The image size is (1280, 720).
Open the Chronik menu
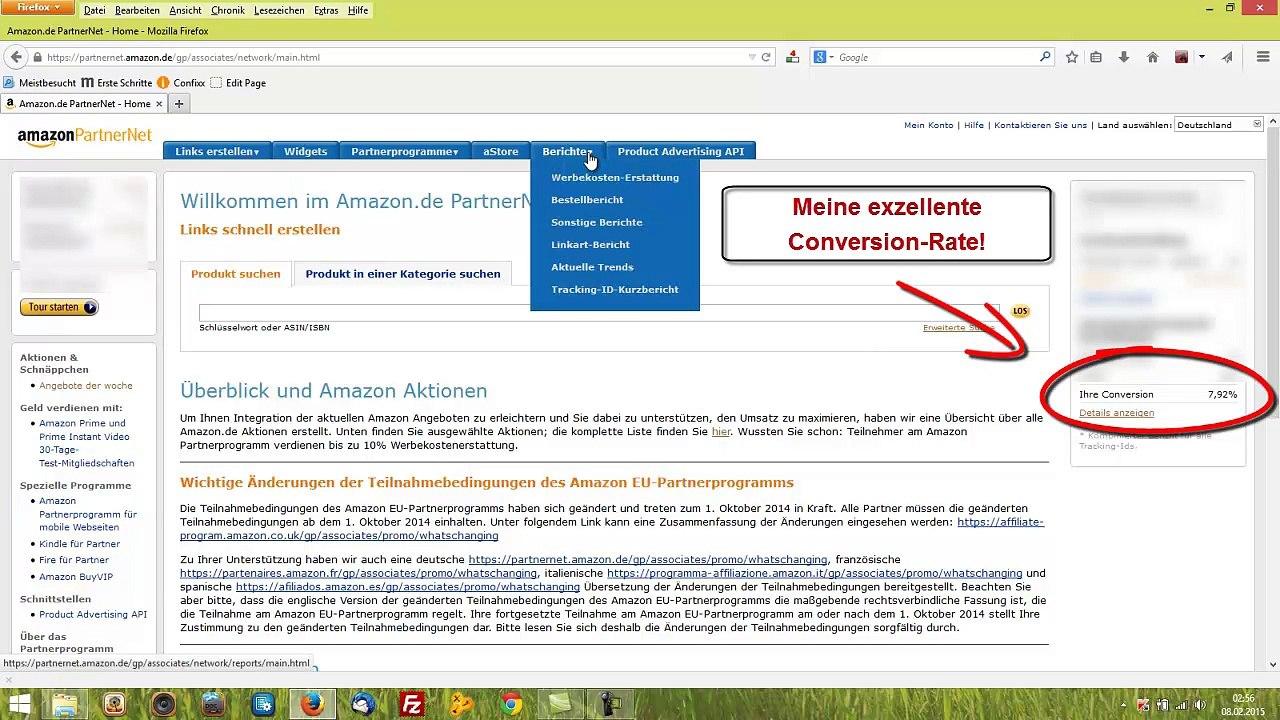pos(228,10)
